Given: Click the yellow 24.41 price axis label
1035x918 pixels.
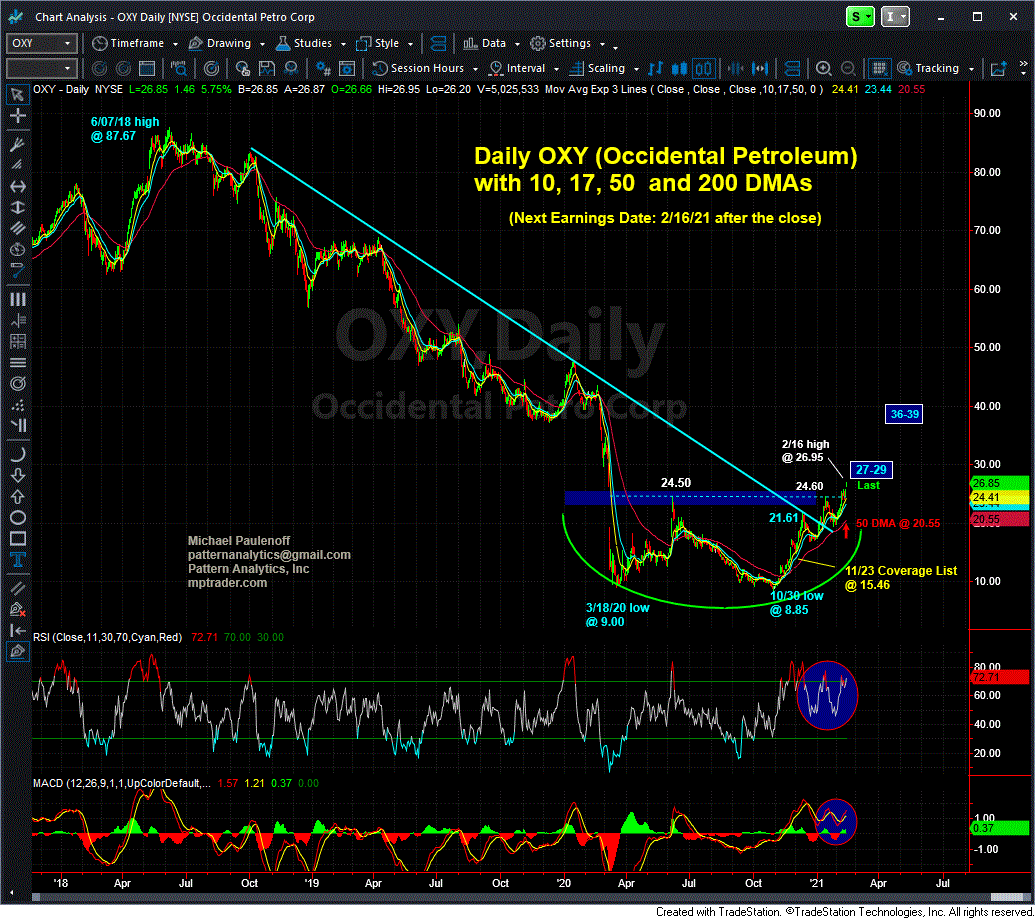Looking at the screenshot, I should pyautogui.click(x=1000, y=498).
